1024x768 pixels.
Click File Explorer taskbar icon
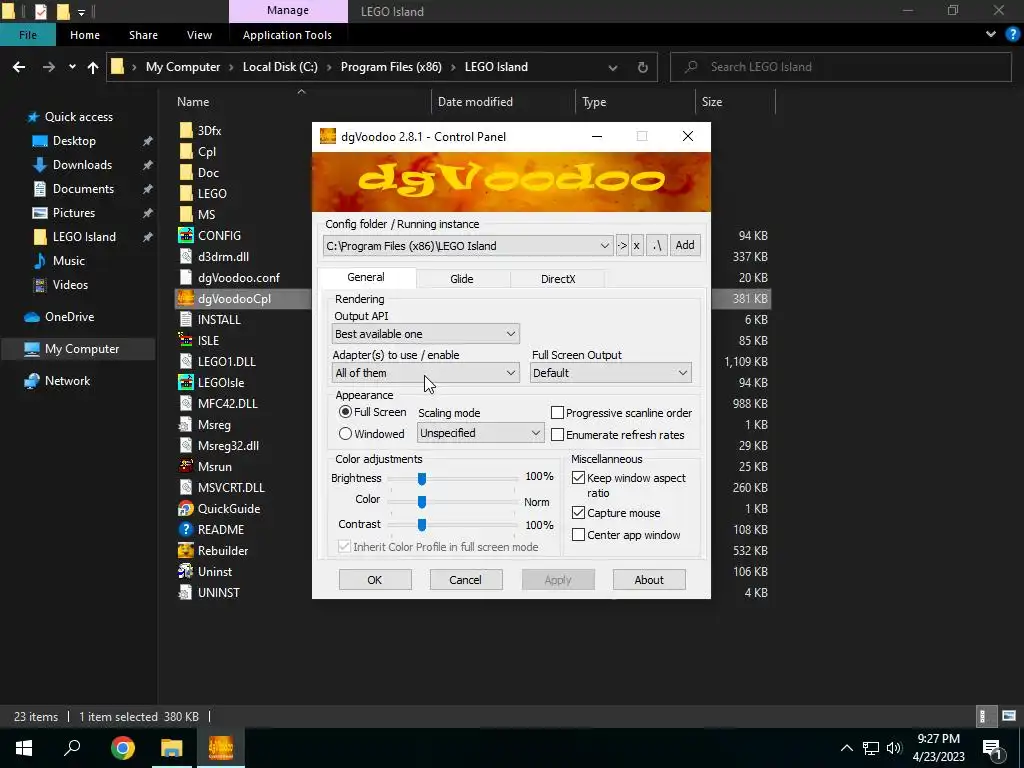click(x=171, y=748)
